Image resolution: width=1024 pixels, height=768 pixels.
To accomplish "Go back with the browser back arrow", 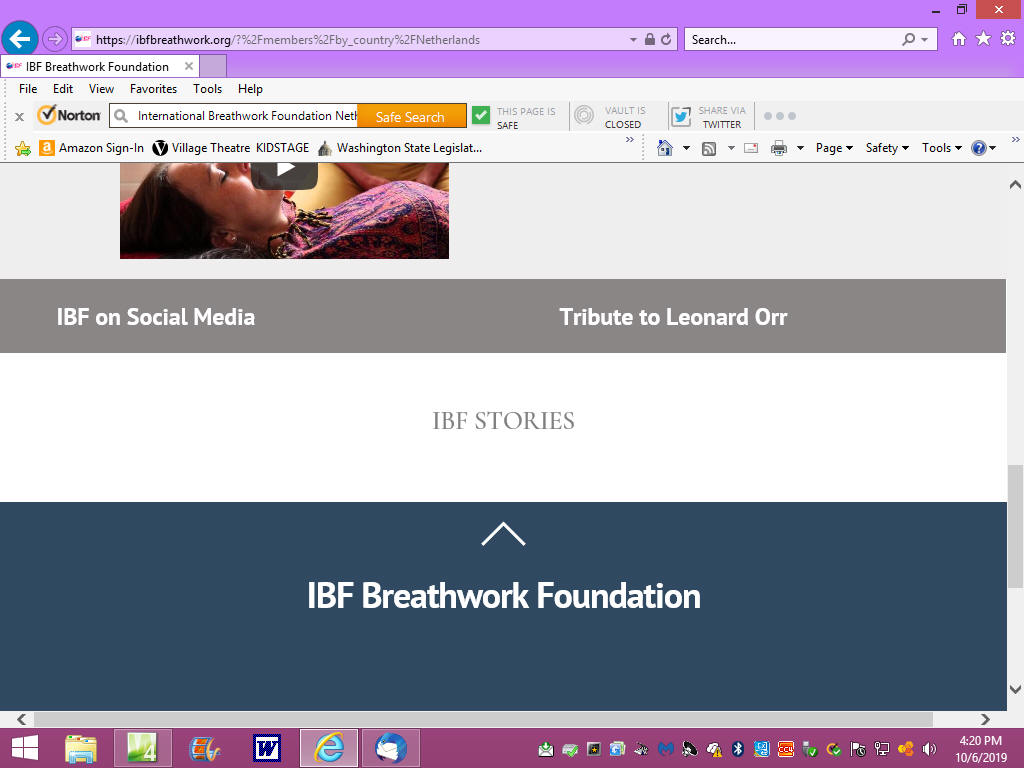I will (20, 39).
